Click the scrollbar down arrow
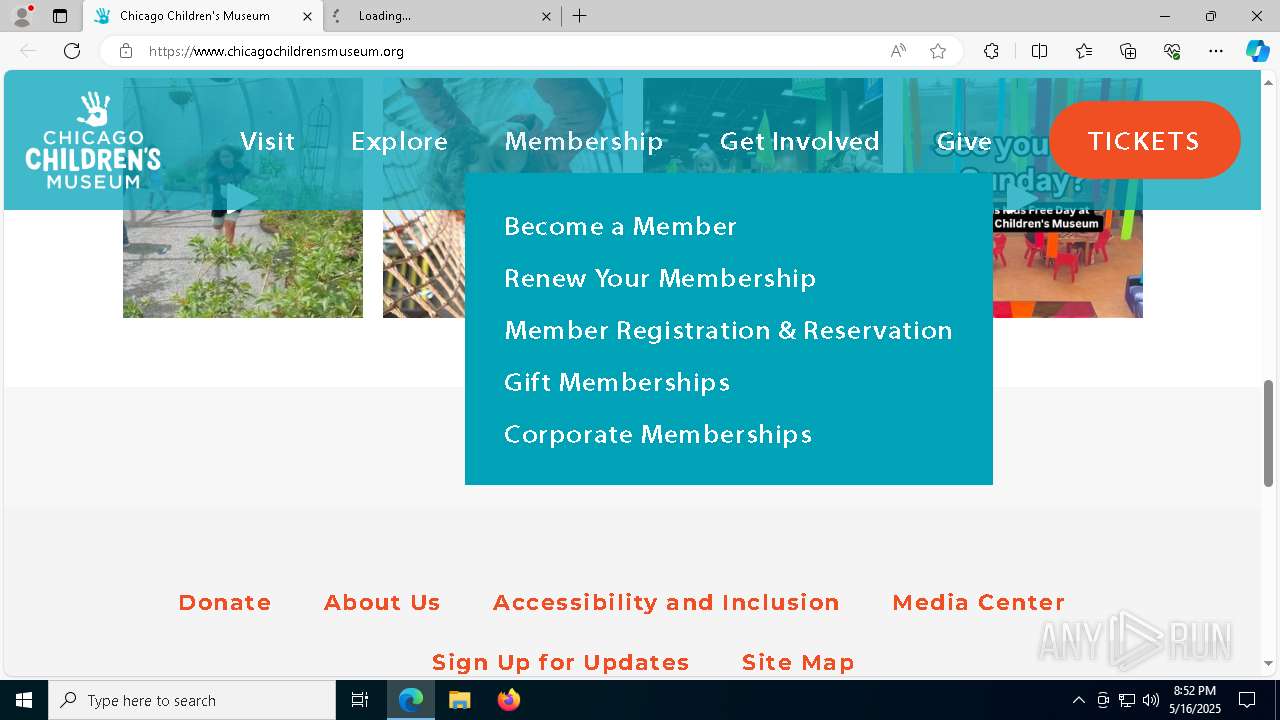 pyautogui.click(x=1269, y=663)
